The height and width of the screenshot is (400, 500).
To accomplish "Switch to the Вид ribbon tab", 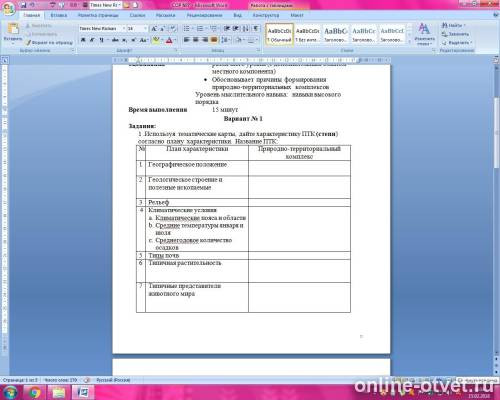I will pos(237,15).
